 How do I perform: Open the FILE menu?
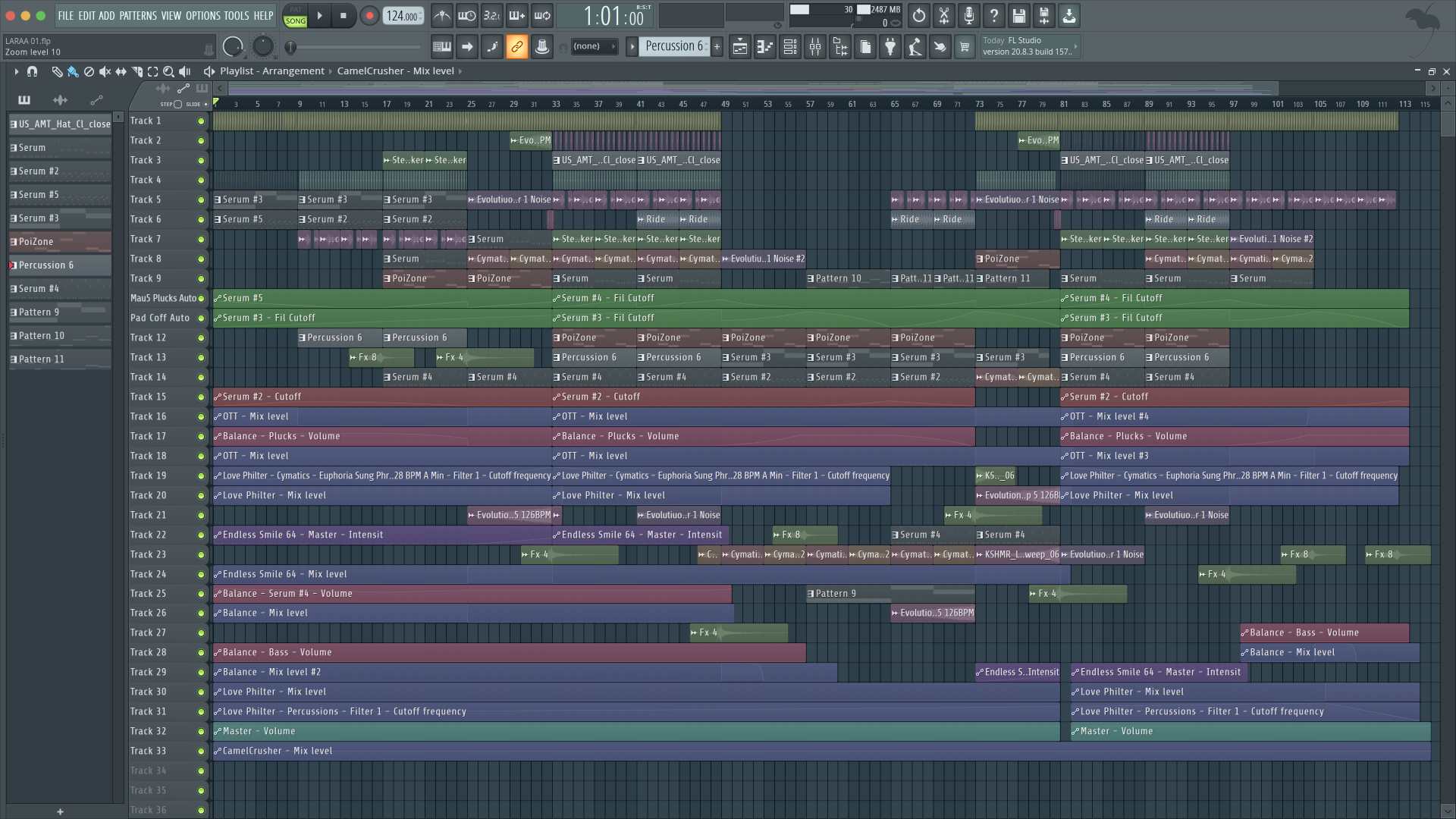tap(66, 15)
